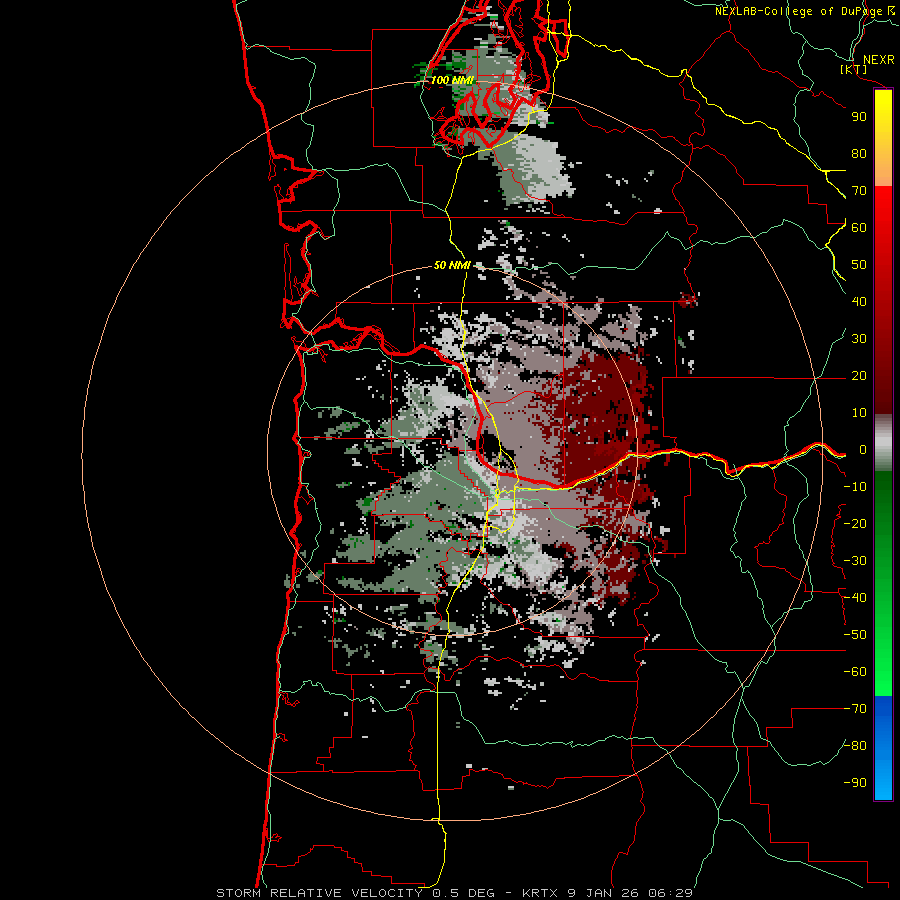Viewport: 900px width, 900px height.
Task: Click the 30 value on the velocity scale
Action: (x=859, y=339)
